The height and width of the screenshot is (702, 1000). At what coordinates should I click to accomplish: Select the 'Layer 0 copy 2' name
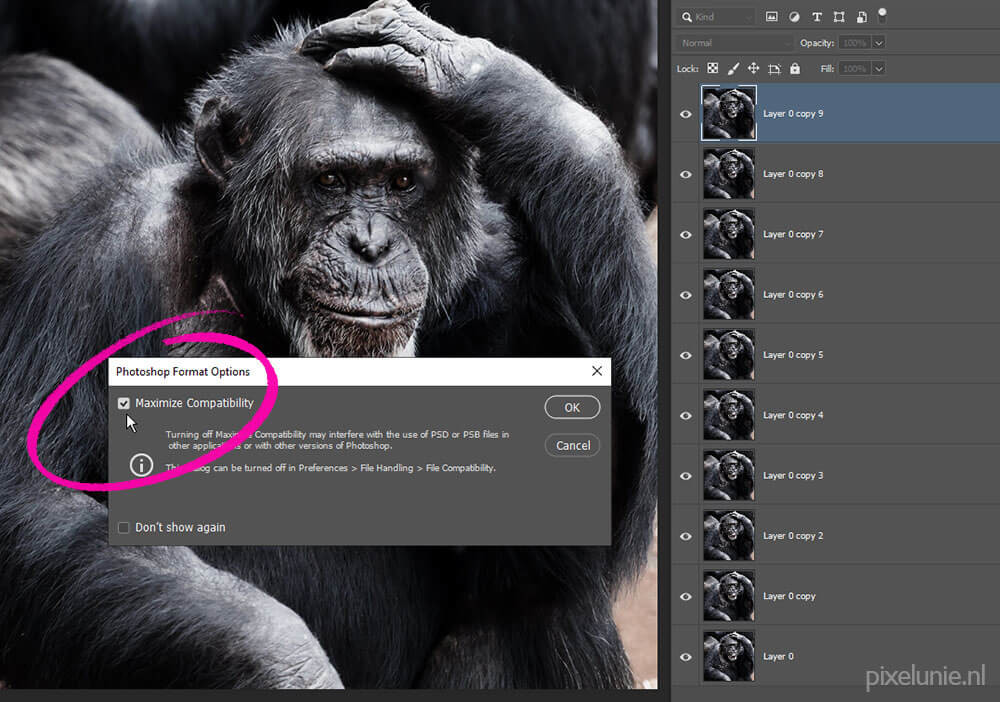793,536
